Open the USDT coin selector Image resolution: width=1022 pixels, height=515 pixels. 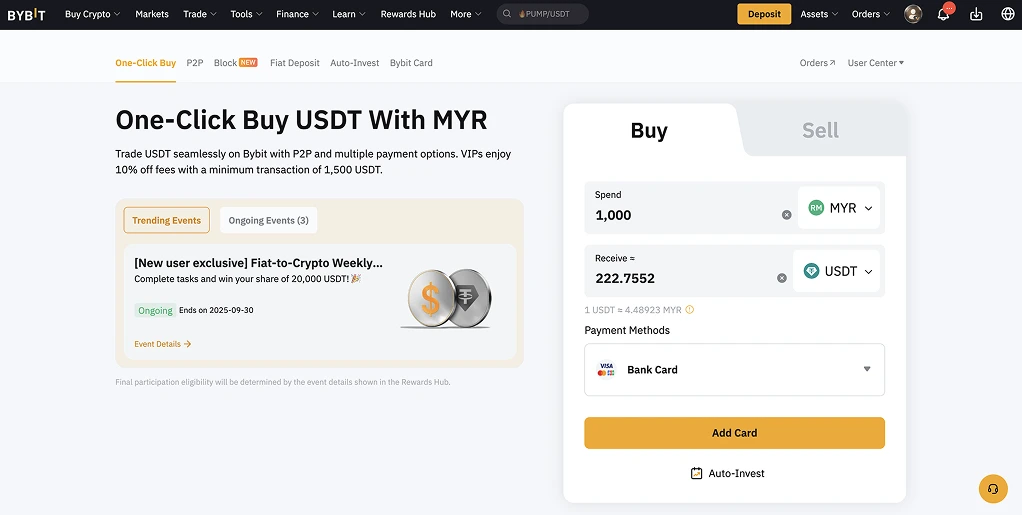(x=836, y=271)
